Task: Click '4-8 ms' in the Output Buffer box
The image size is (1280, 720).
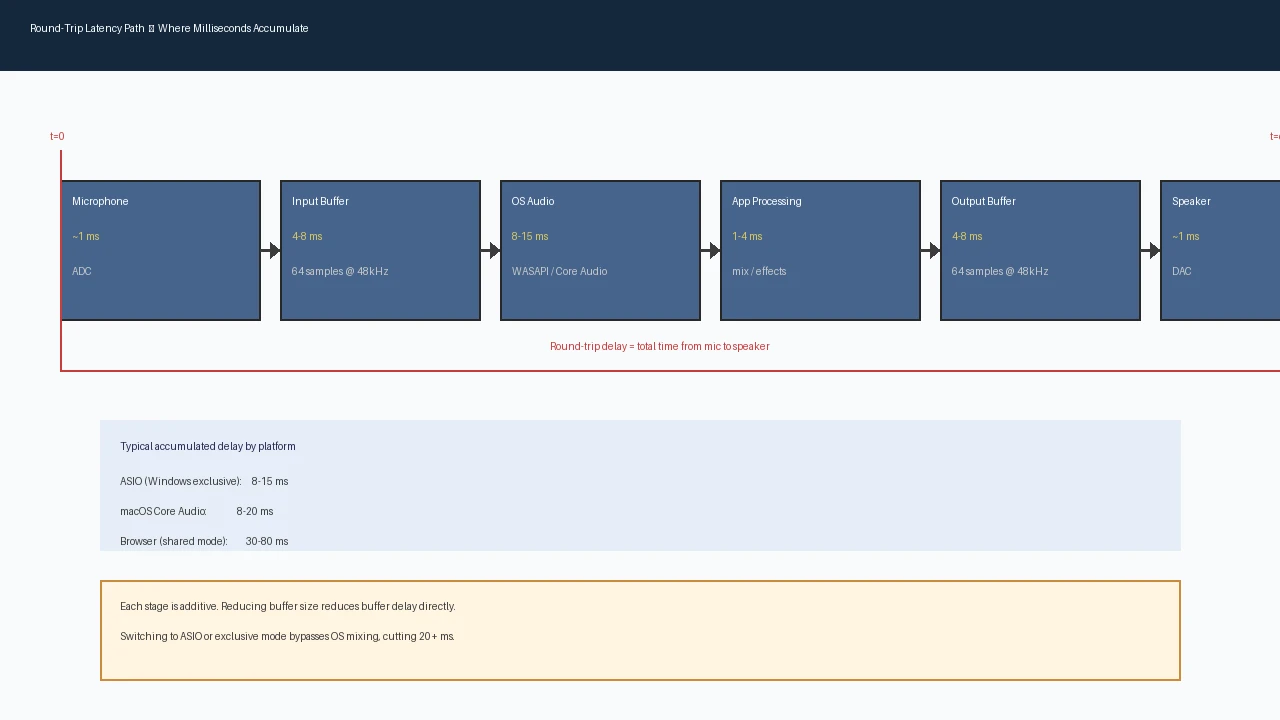Action: tap(967, 236)
